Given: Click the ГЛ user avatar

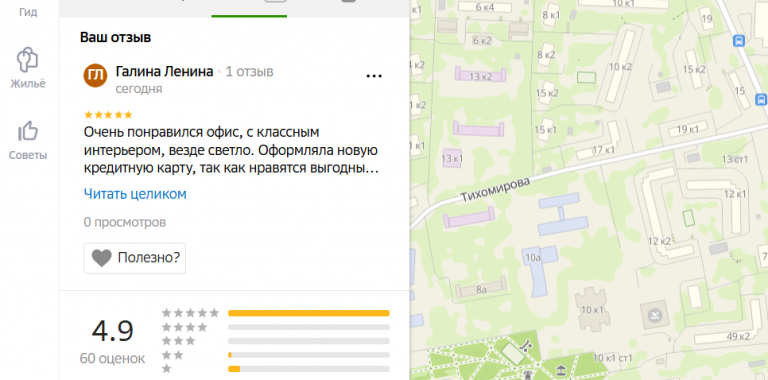Looking at the screenshot, I should click(95, 75).
